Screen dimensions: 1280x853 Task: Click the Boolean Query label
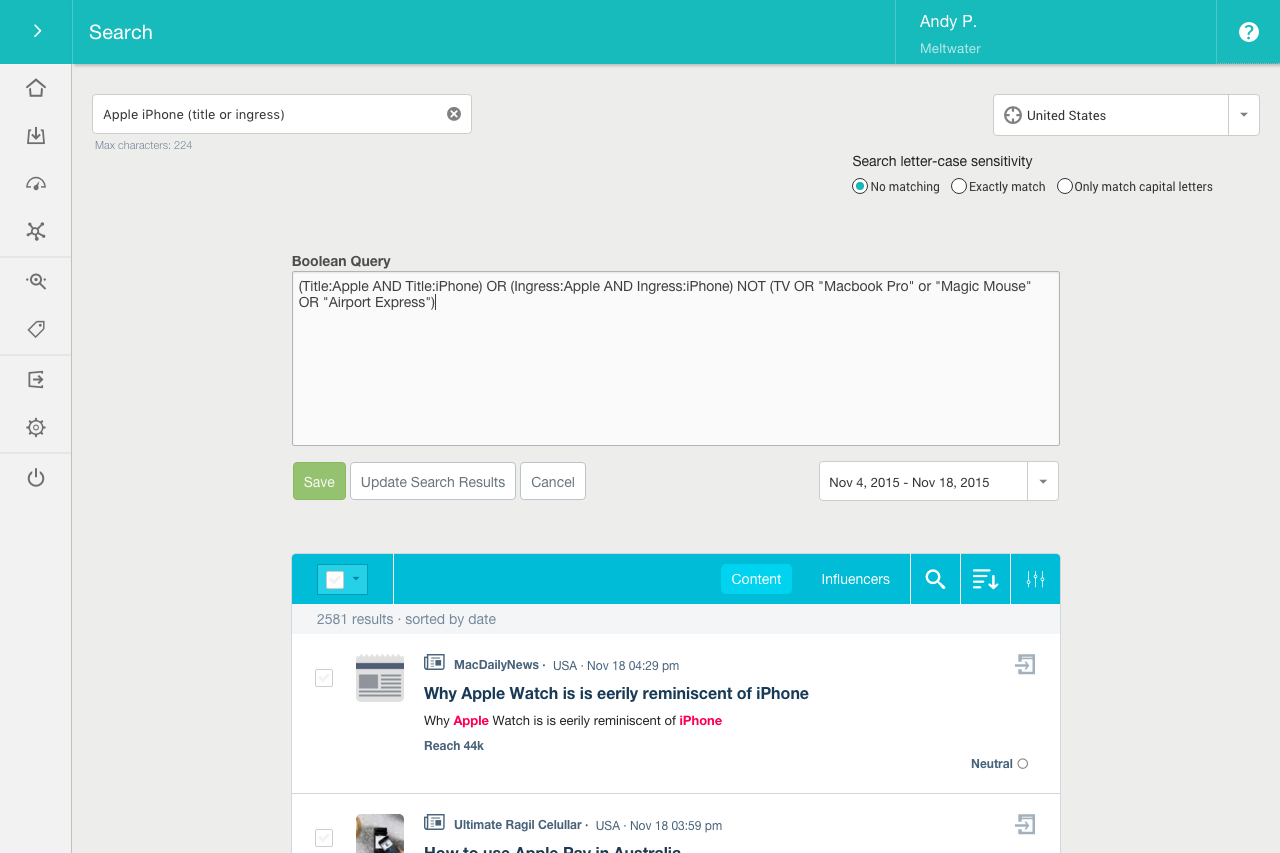click(341, 261)
